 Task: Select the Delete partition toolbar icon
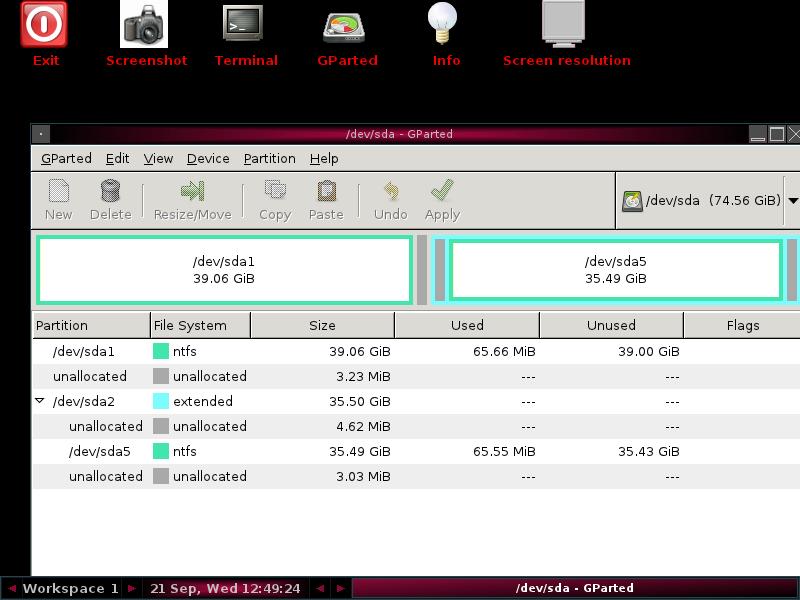110,197
